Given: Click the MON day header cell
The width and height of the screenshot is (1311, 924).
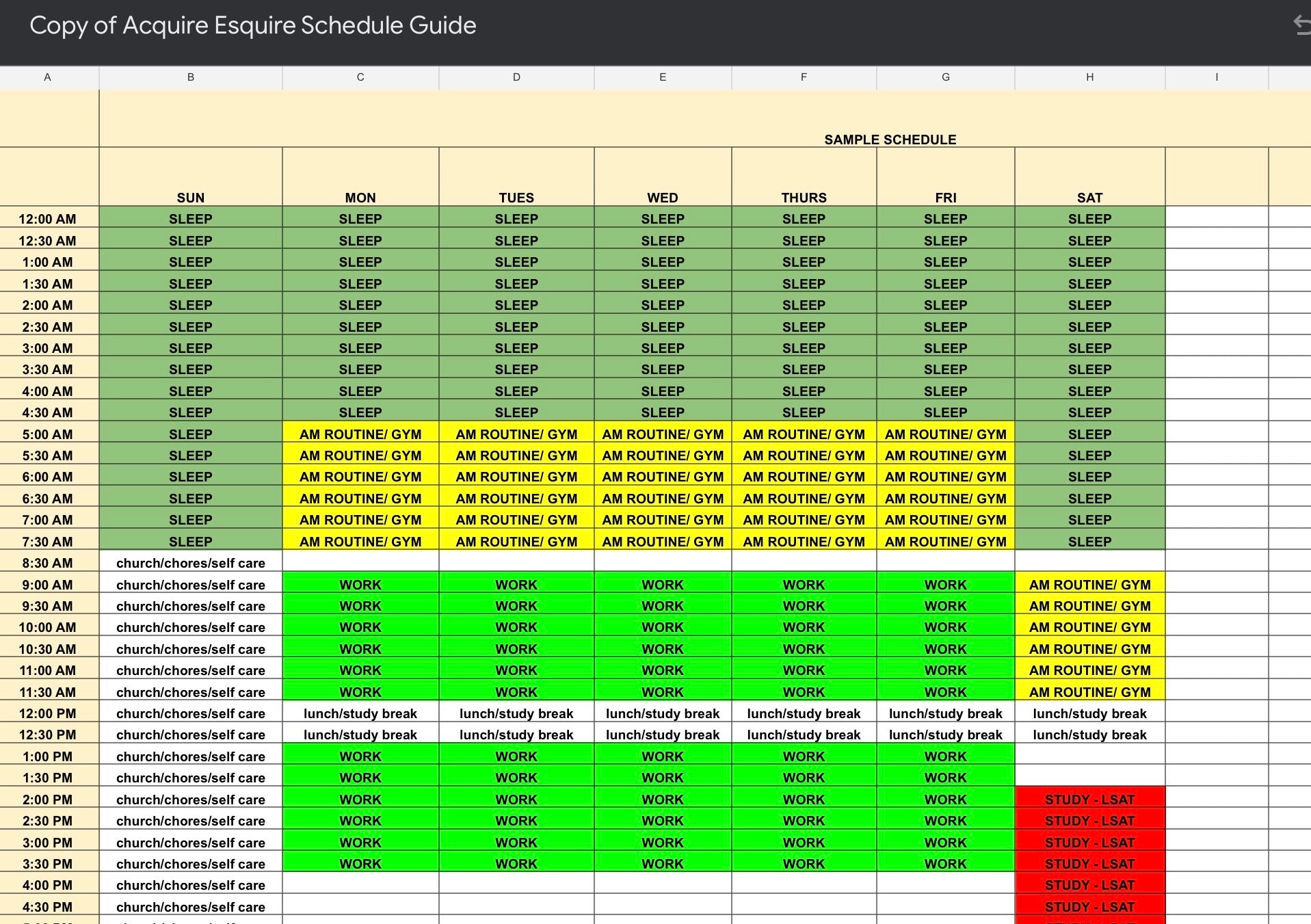Looking at the screenshot, I should pos(360,177).
